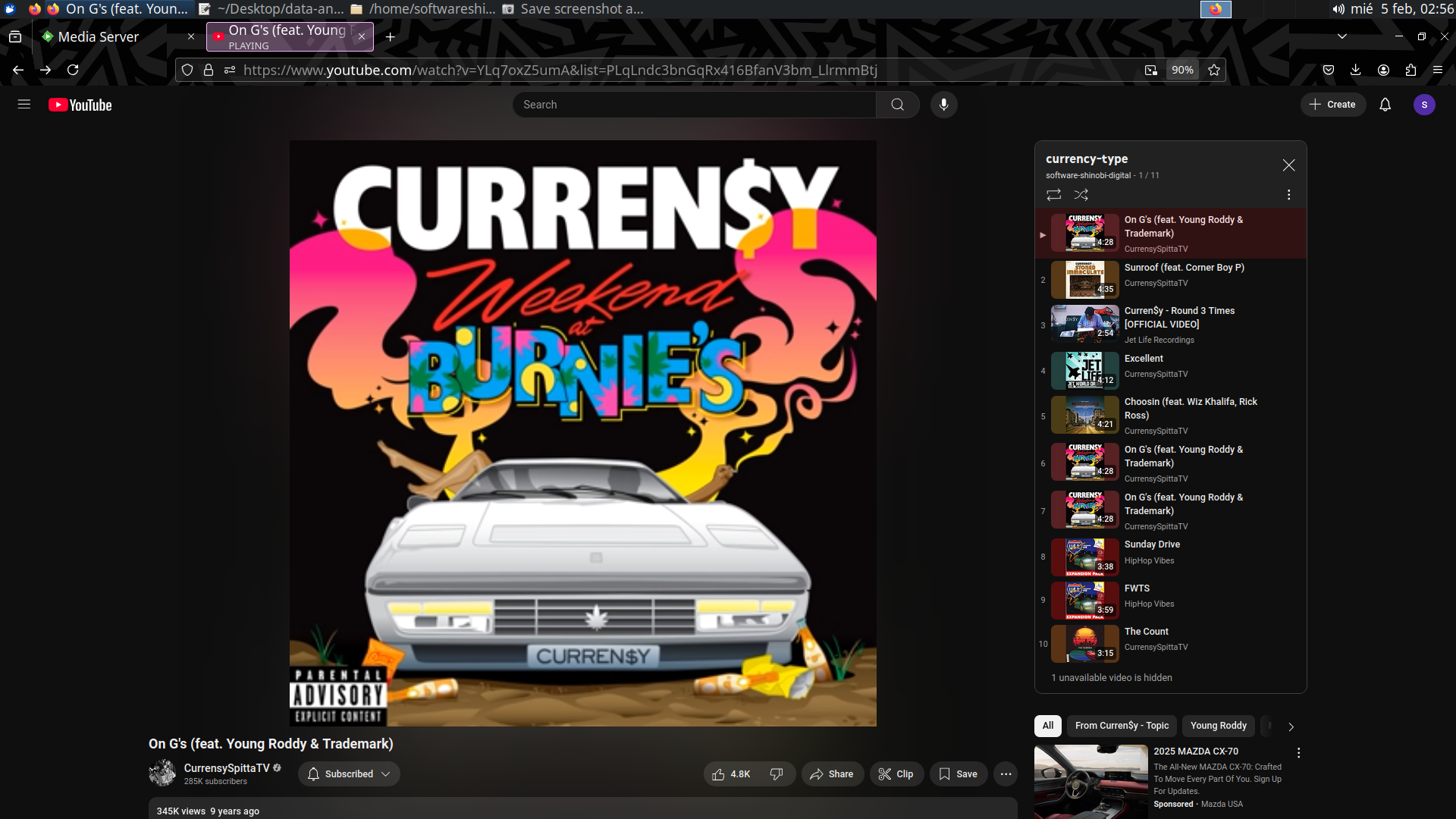Toggle the Subscribed notification bell button

[349, 773]
